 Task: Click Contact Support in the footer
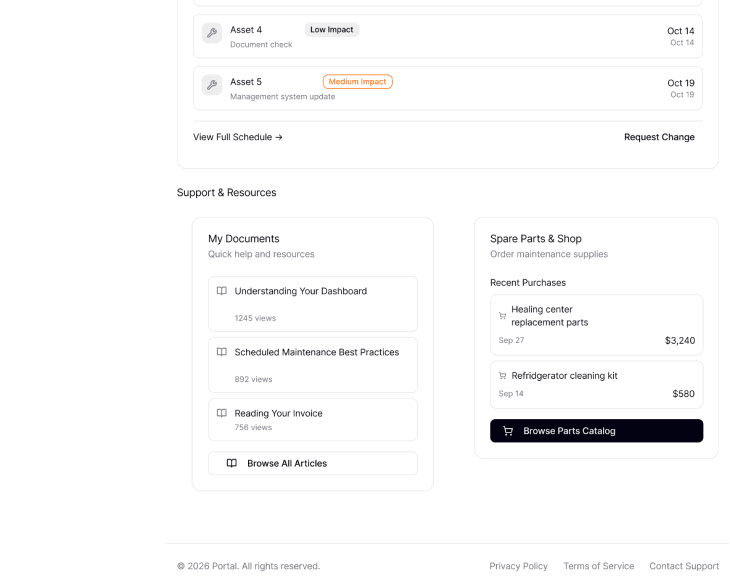[x=684, y=566]
